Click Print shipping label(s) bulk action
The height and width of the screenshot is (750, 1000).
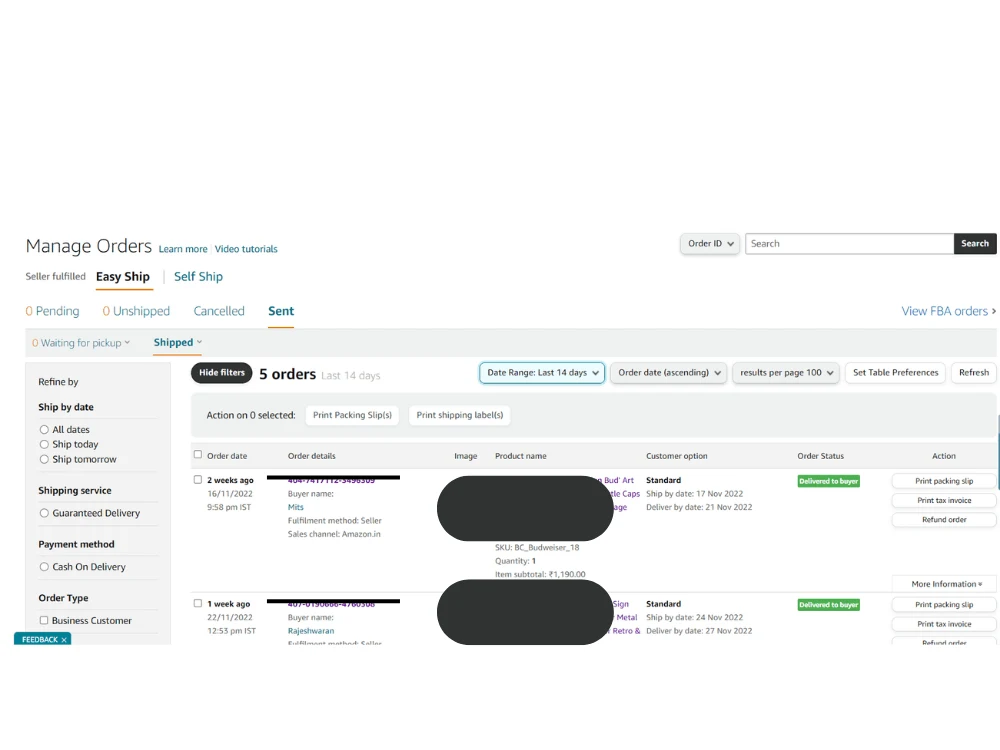tap(460, 415)
